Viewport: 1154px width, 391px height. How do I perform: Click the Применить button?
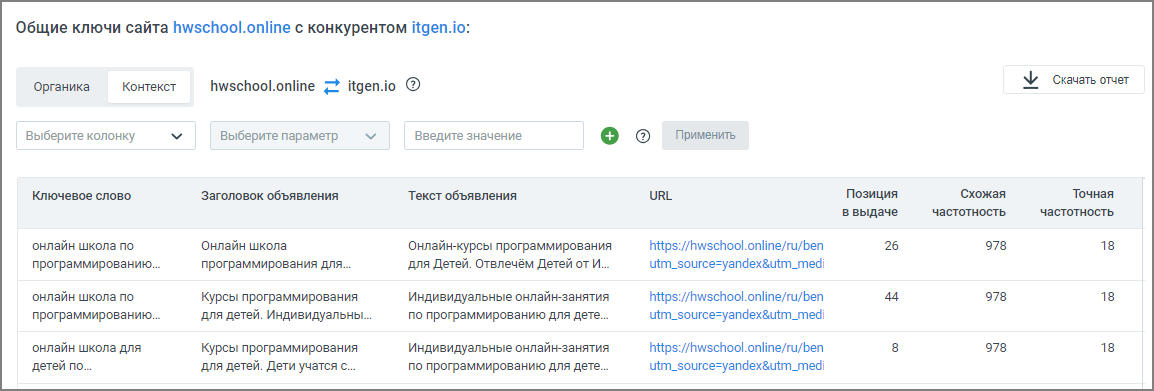click(705, 135)
